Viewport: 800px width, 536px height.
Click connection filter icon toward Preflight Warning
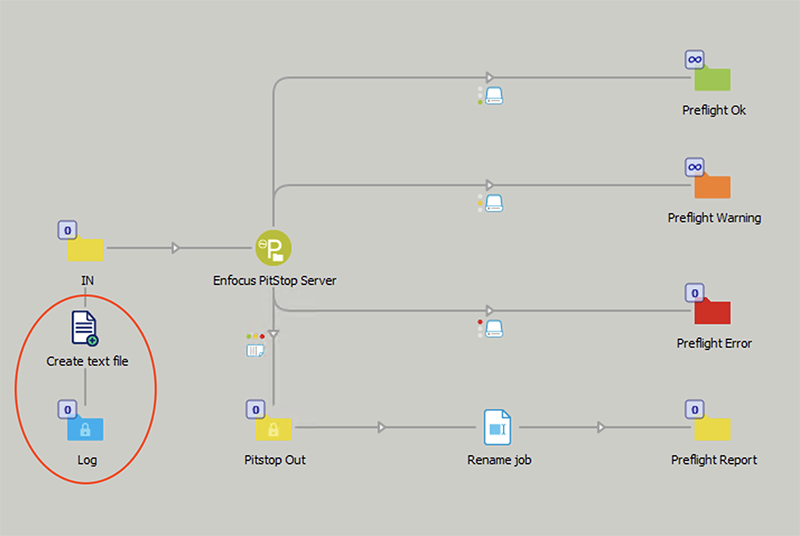coord(491,203)
